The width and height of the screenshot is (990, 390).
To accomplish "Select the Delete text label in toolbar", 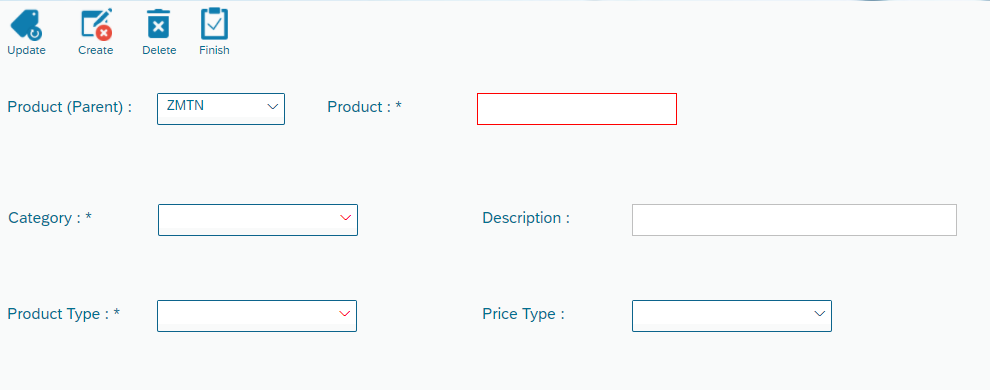I will click(159, 50).
